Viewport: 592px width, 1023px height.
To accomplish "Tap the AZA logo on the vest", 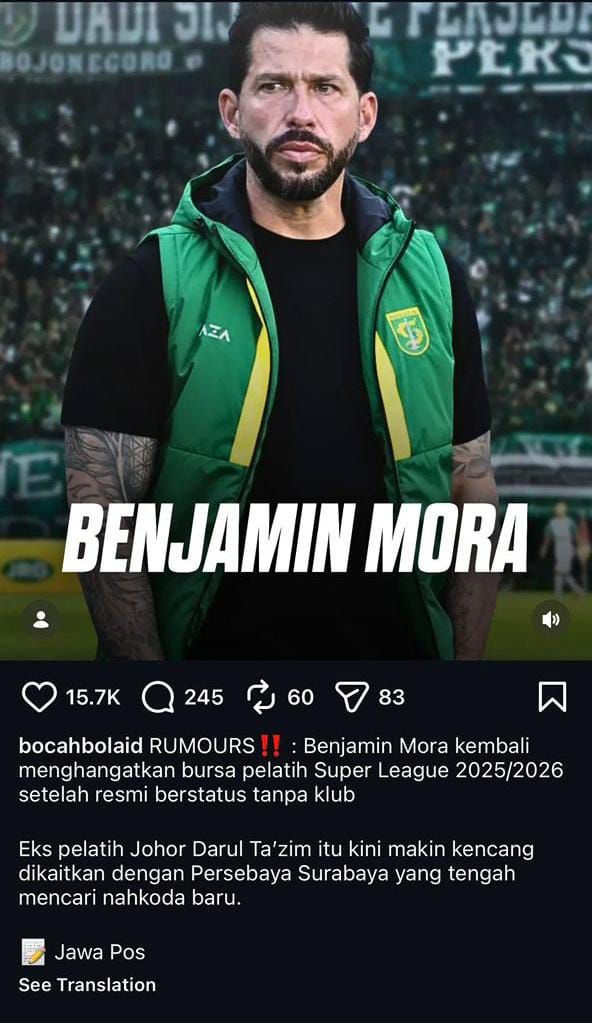I will click(x=215, y=334).
